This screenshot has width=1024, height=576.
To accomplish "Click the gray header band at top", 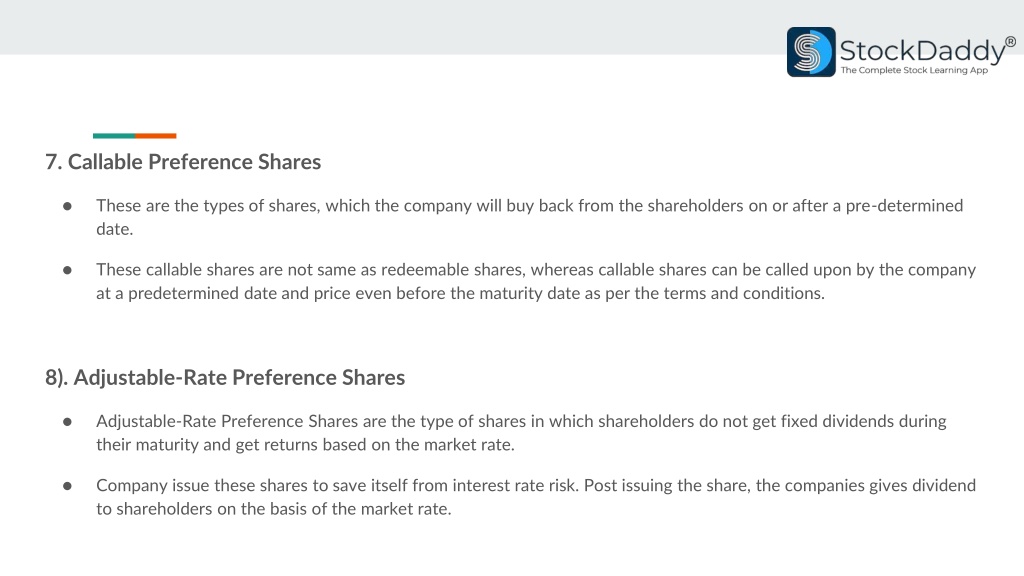I will tap(392, 27).
